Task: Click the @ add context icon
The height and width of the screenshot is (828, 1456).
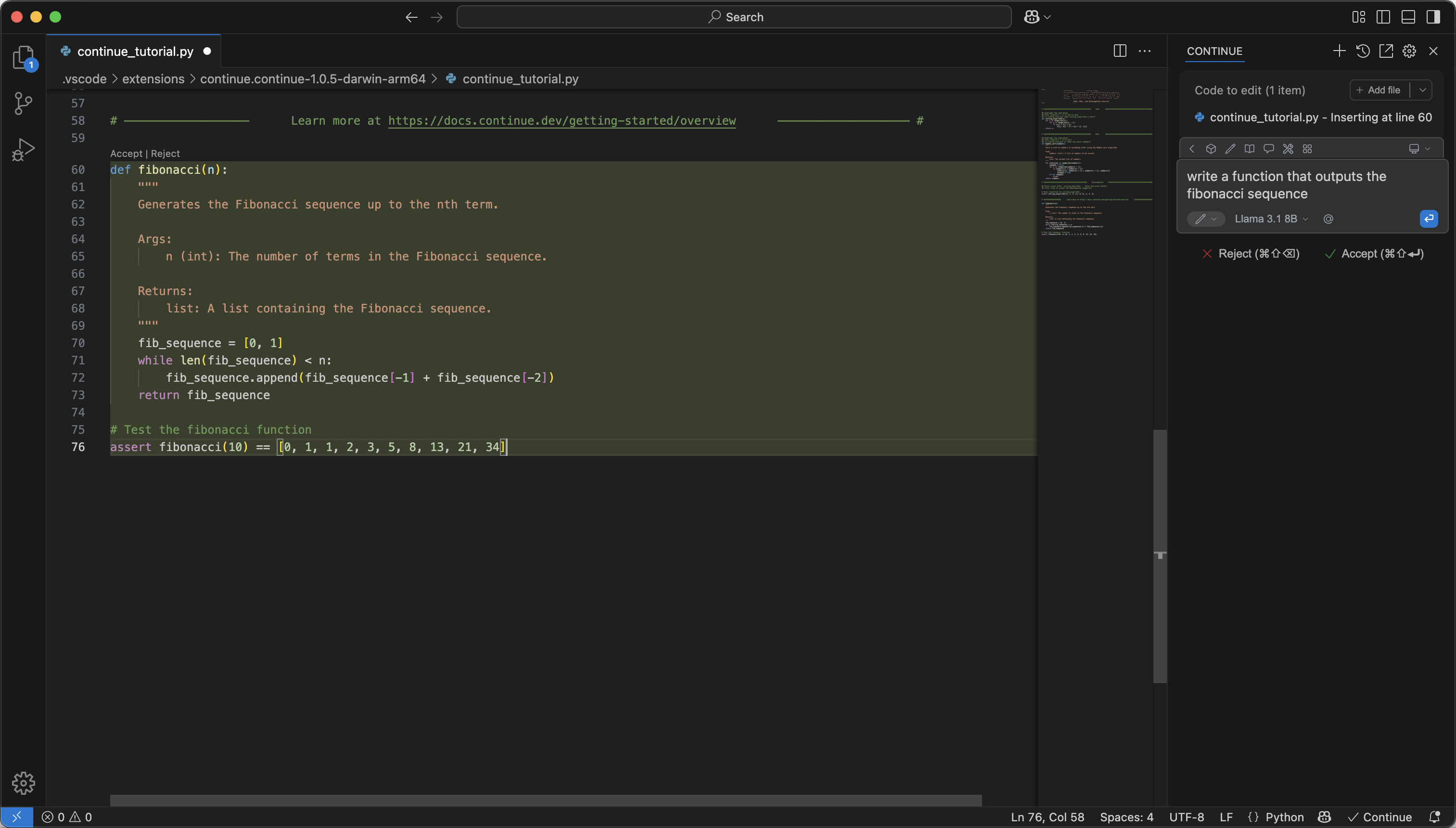Action: click(x=1328, y=219)
